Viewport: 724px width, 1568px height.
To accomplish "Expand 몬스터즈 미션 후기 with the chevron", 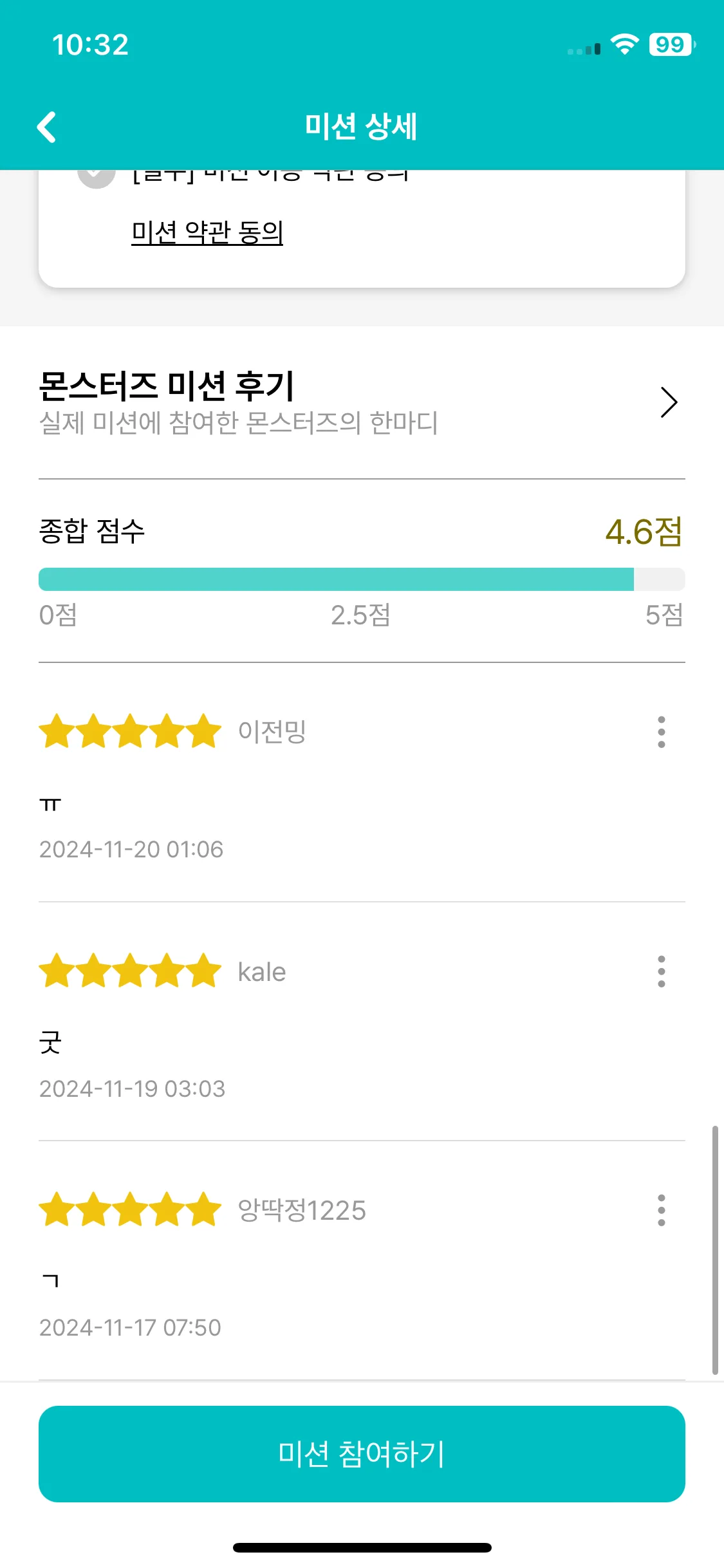I will click(669, 402).
